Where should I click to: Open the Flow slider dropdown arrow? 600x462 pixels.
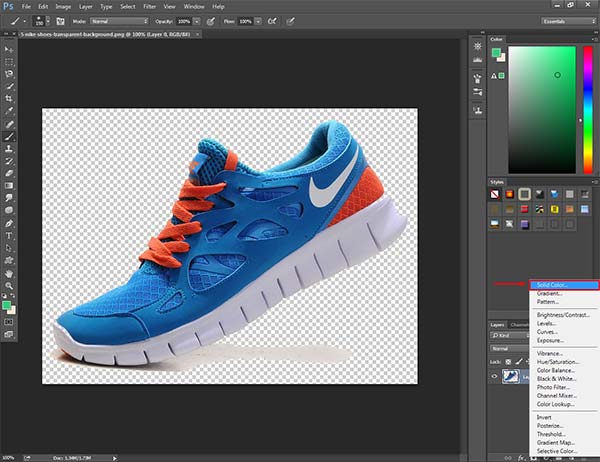pyautogui.click(x=258, y=21)
